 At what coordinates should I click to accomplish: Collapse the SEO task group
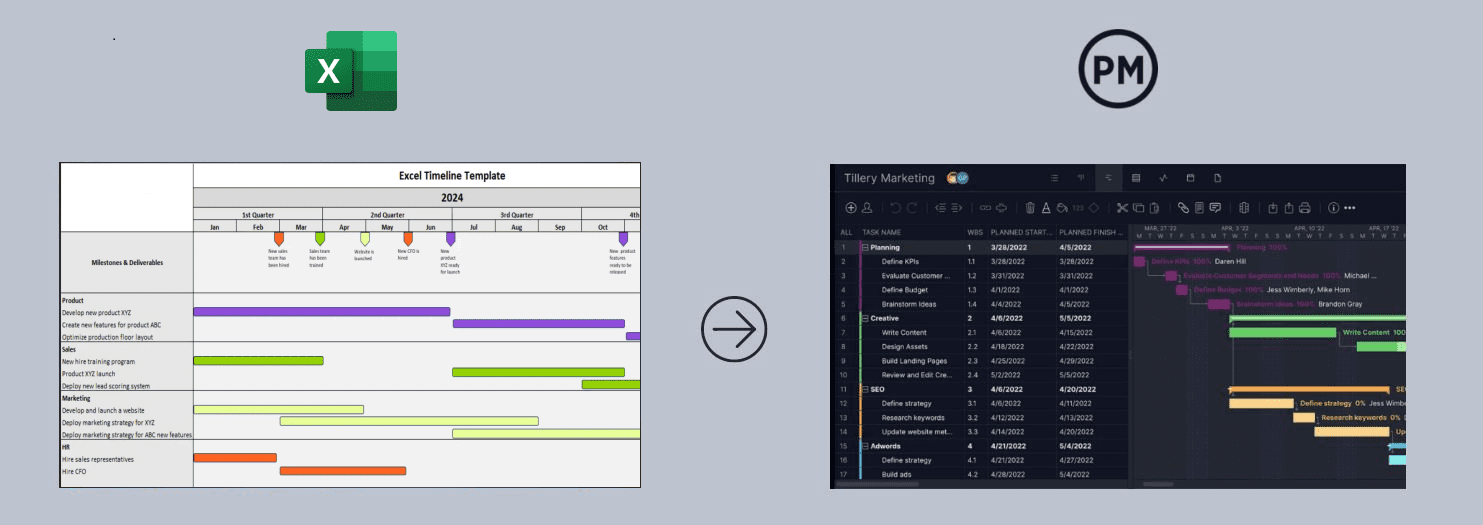coord(865,389)
